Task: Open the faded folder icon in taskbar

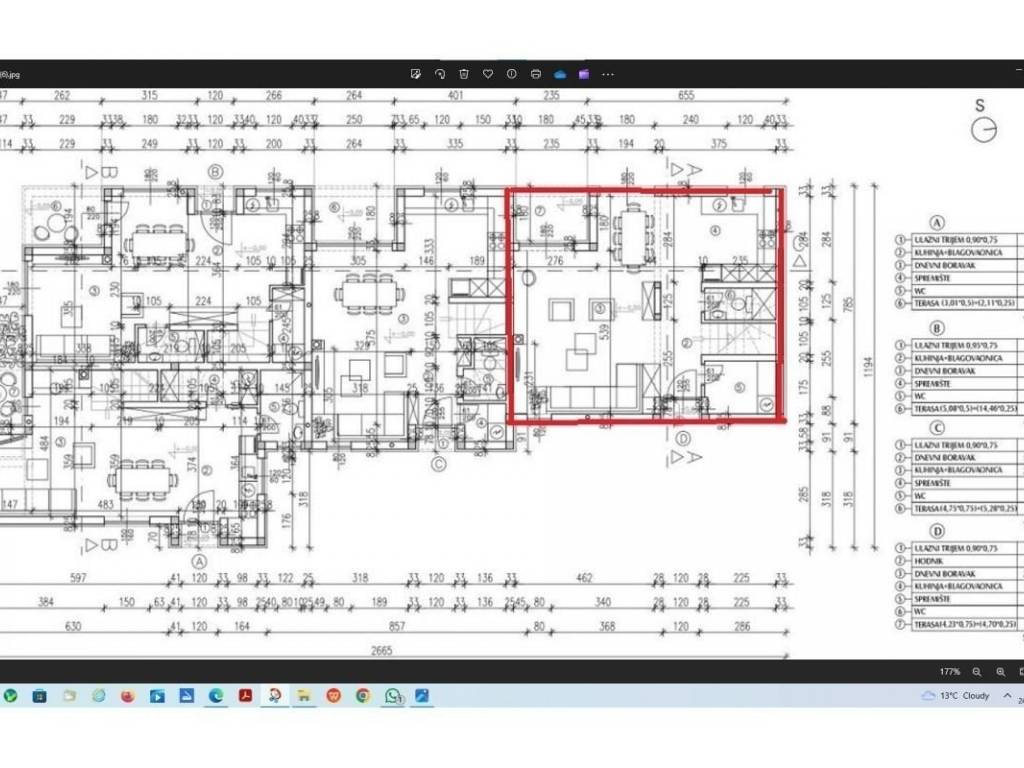Action: tap(69, 696)
